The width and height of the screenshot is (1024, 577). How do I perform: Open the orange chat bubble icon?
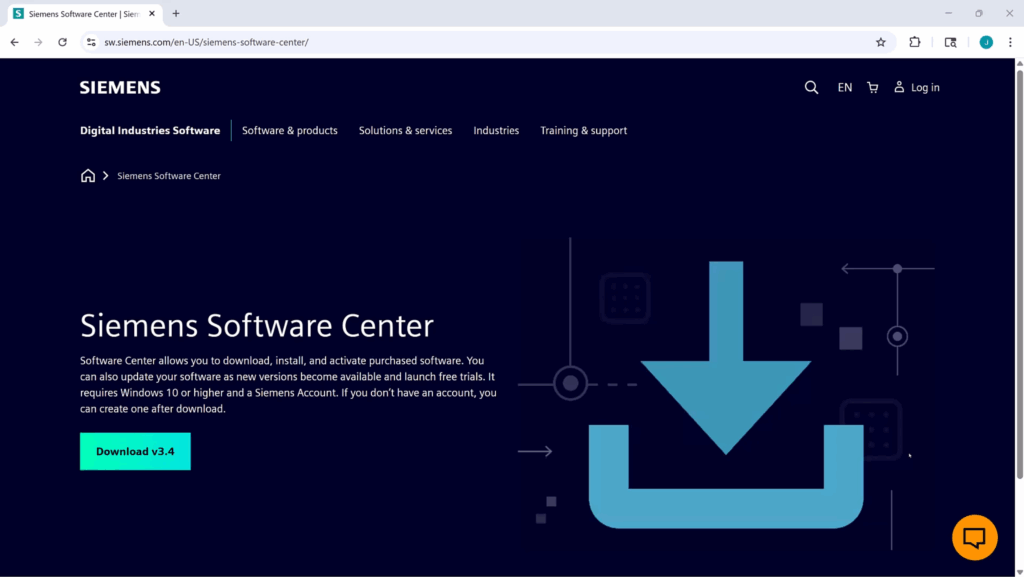tap(974, 537)
